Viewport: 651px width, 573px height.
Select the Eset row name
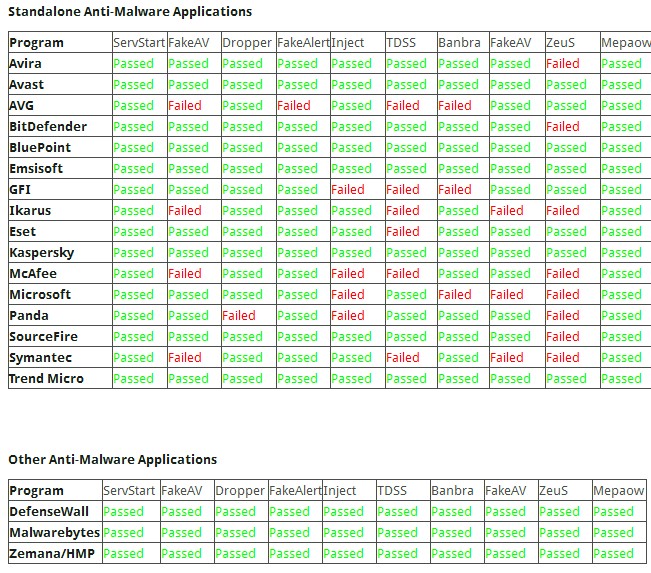click(x=22, y=231)
